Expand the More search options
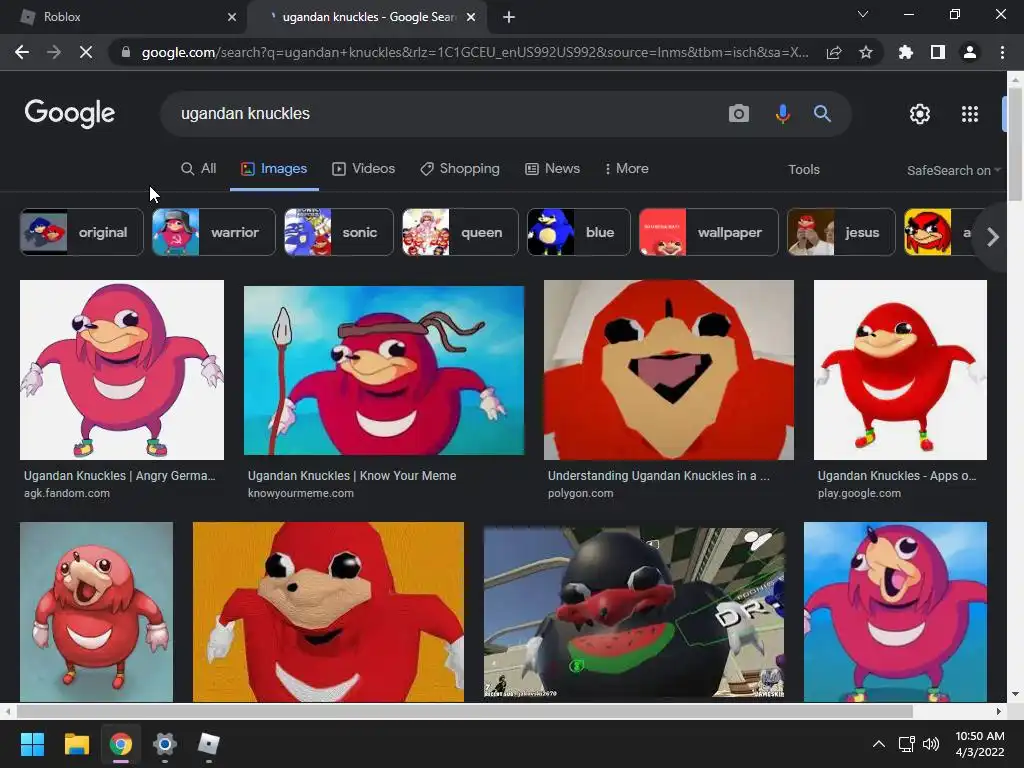 [x=626, y=168]
